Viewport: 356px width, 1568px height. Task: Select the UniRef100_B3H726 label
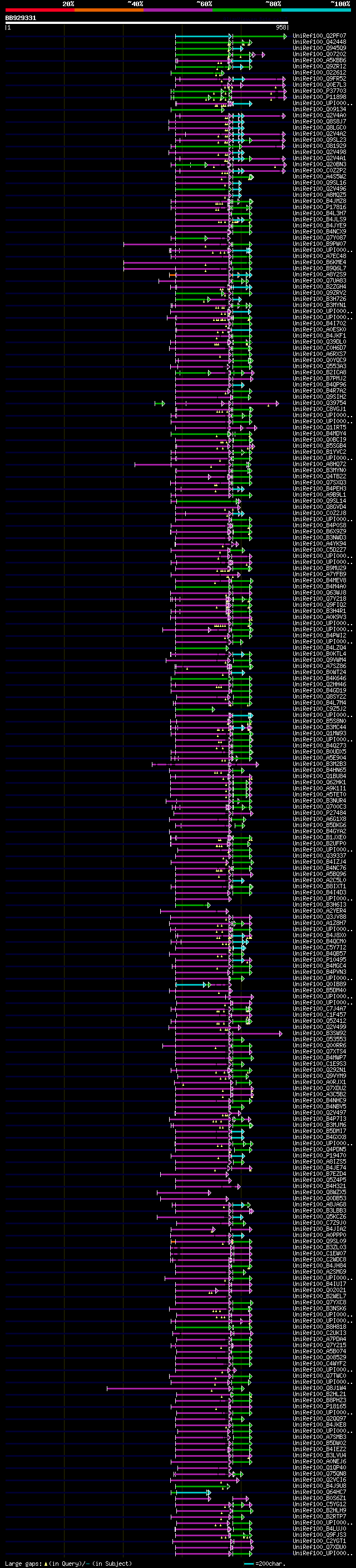[x=319, y=299]
